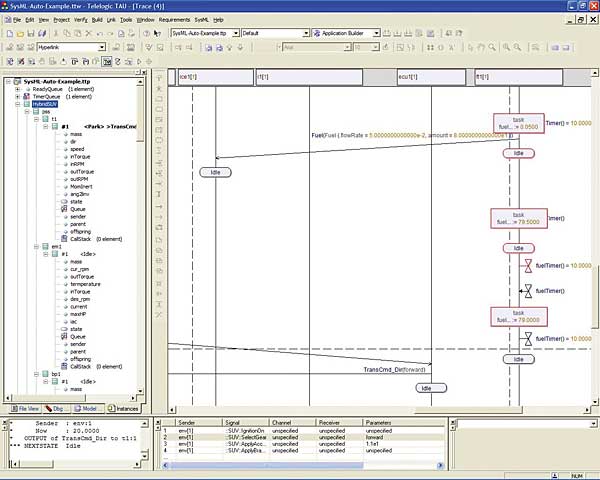Screen dimensions: 600x480
Task: Select the Instances tab
Action: pos(123,409)
